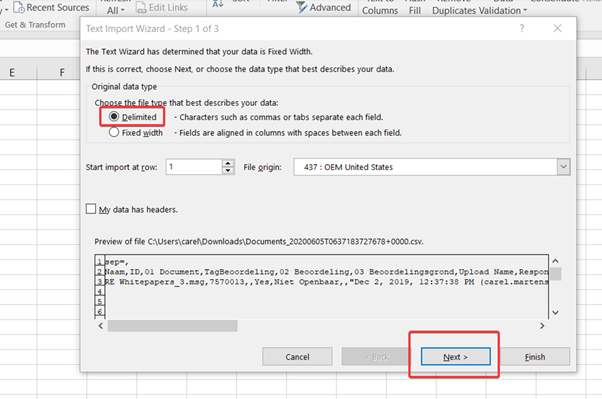Decrease the start import row value
Screen dimensions: 602x399
tap(228, 171)
